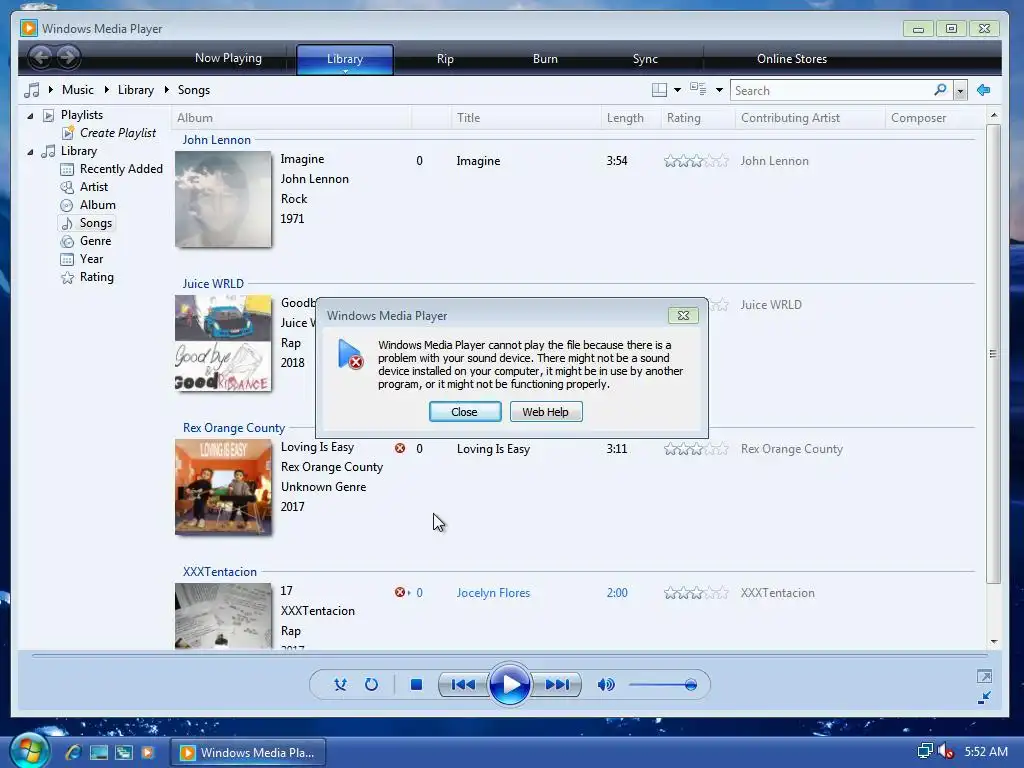Viewport: 1024px width, 768px height.
Task: Click the vertical scrollbar in song list
Action: pyautogui.click(x=993, y=353)
